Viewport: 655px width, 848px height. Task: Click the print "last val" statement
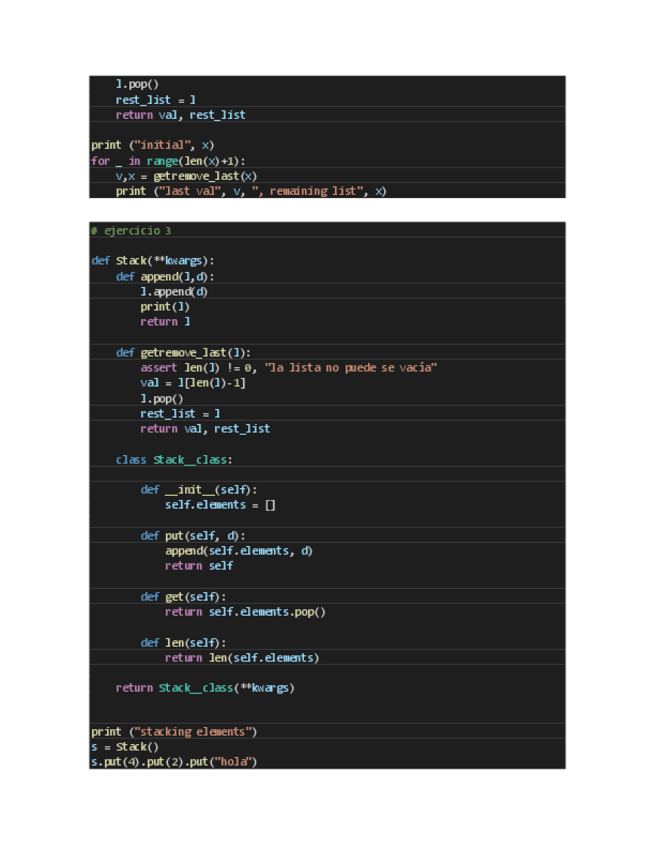(x=250, y=191)
